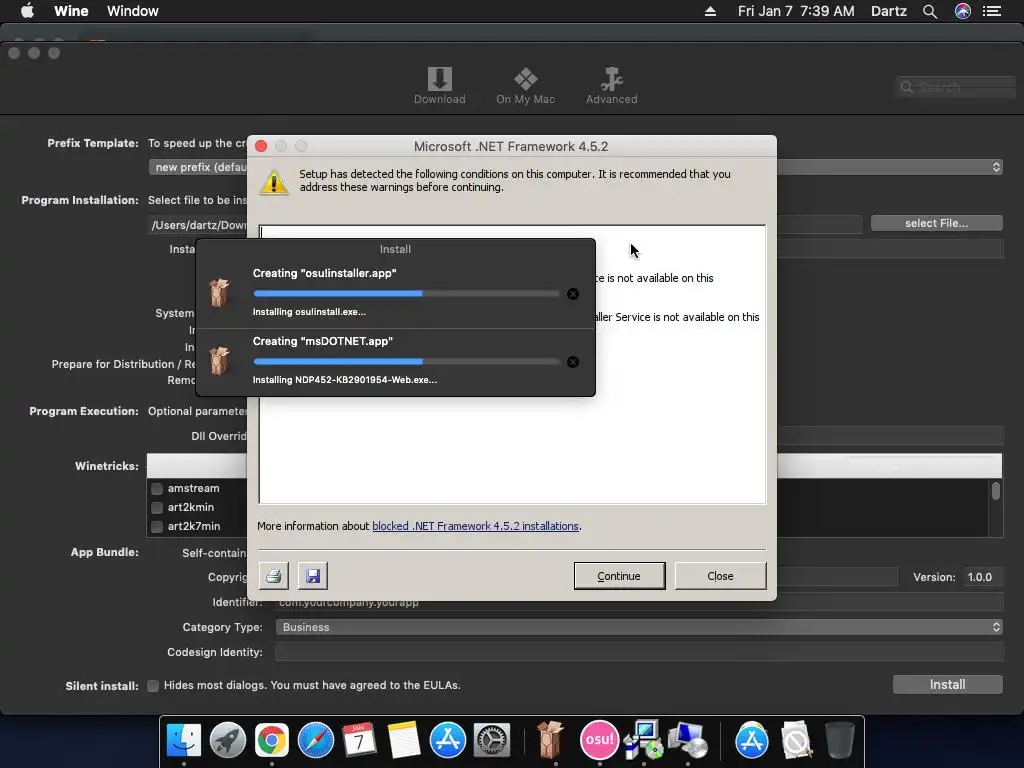Image resolution: width=1024 pixels, height=768 pixels.
Task: Open the Wine menu in menu bar
Action: 71,11
